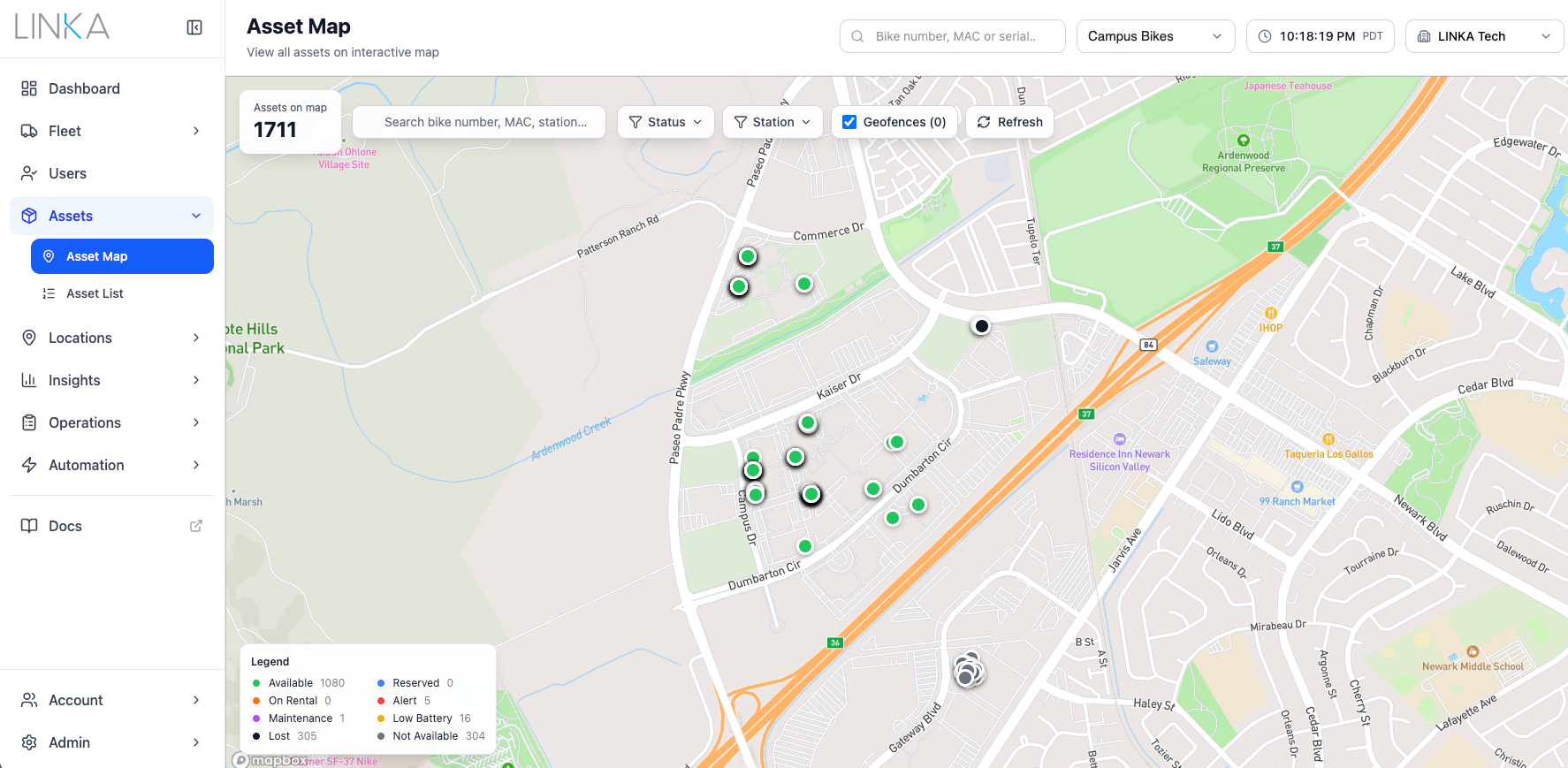1568x768 pixels.
Task: Click the Automation lightning bolt icon
Action: [29, 465]
